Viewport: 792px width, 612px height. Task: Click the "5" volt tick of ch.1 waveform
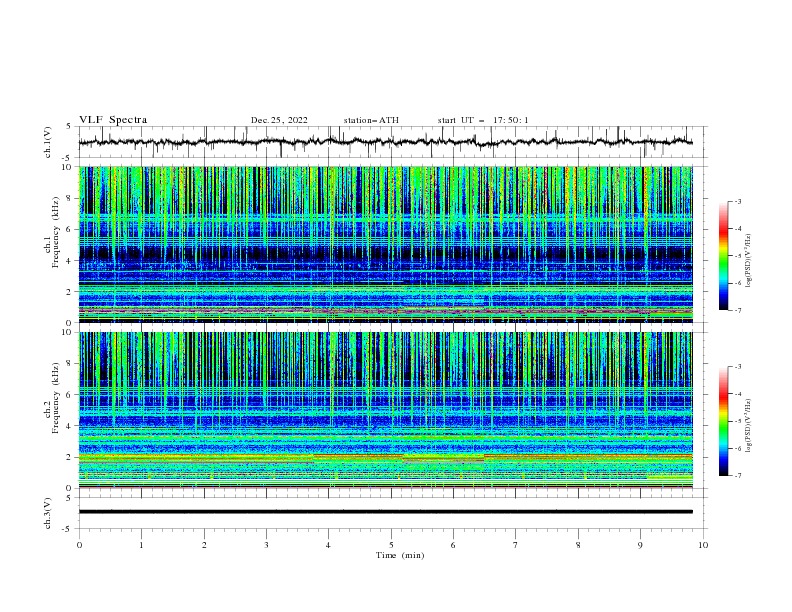(x=71, y=126)
